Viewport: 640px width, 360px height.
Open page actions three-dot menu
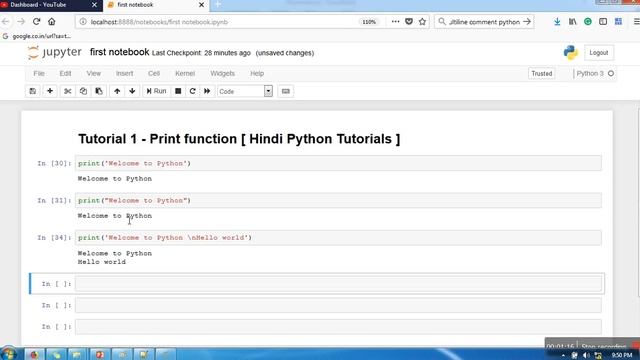pyautogui.click(x=395, y=22)
